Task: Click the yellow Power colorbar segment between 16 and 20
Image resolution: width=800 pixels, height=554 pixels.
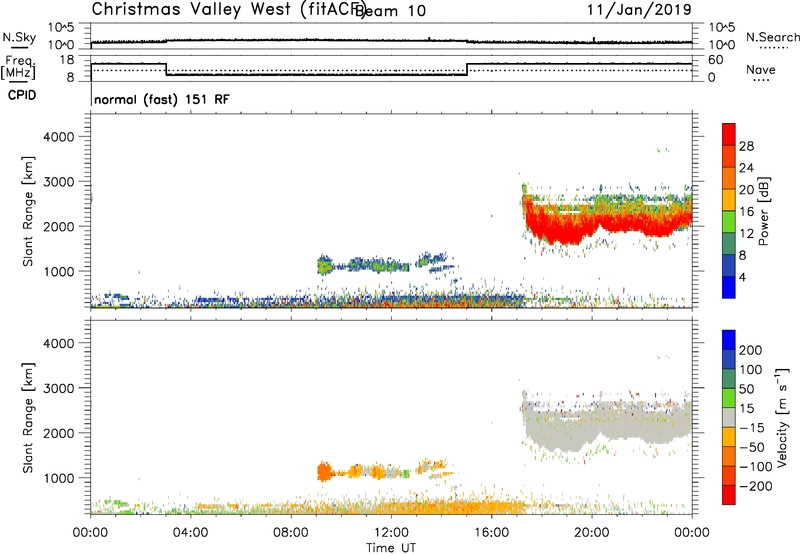Action: point(729,200)
